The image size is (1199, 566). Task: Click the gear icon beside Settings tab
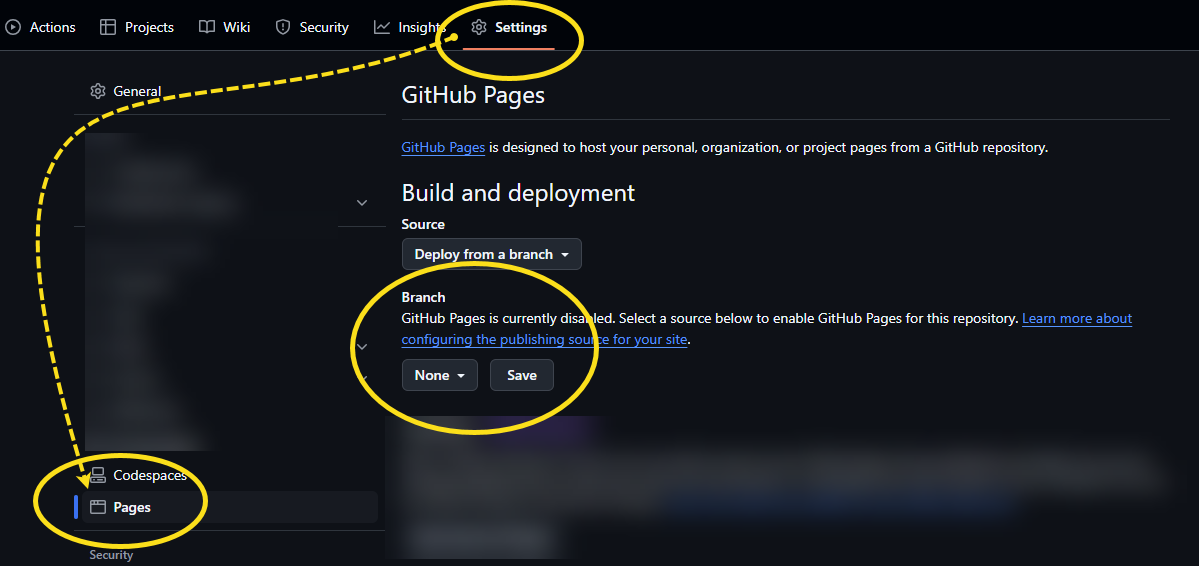pos(479,27)
